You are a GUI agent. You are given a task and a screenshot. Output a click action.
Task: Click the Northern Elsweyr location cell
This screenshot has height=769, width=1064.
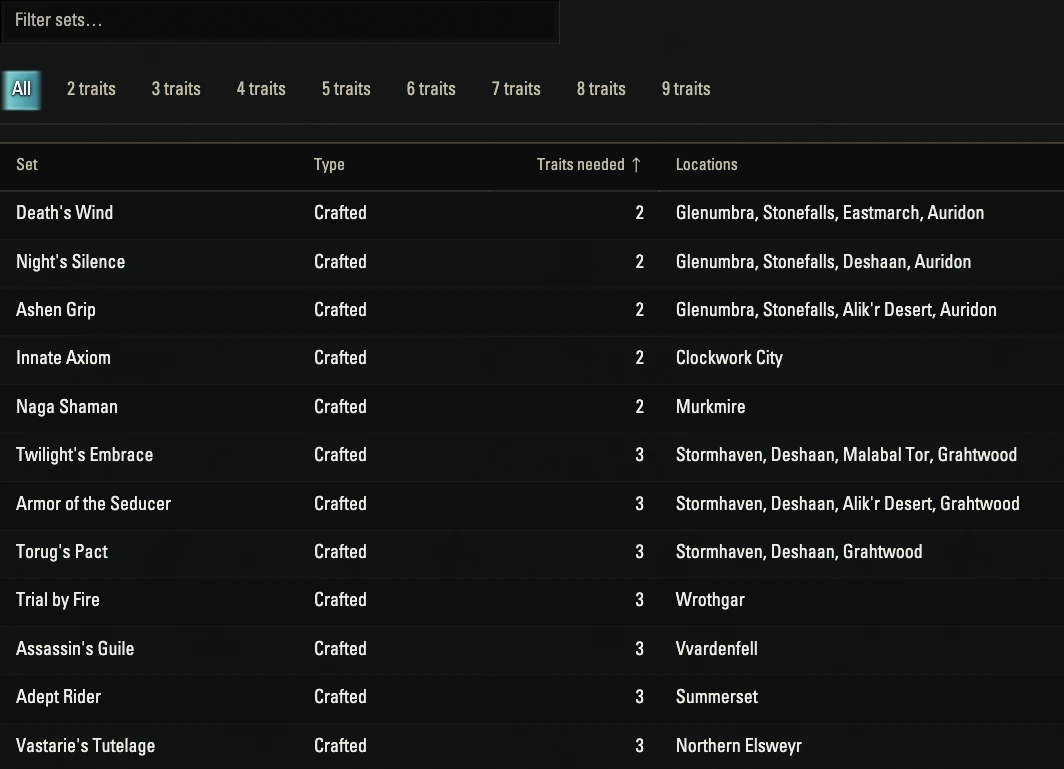(738, 746)
